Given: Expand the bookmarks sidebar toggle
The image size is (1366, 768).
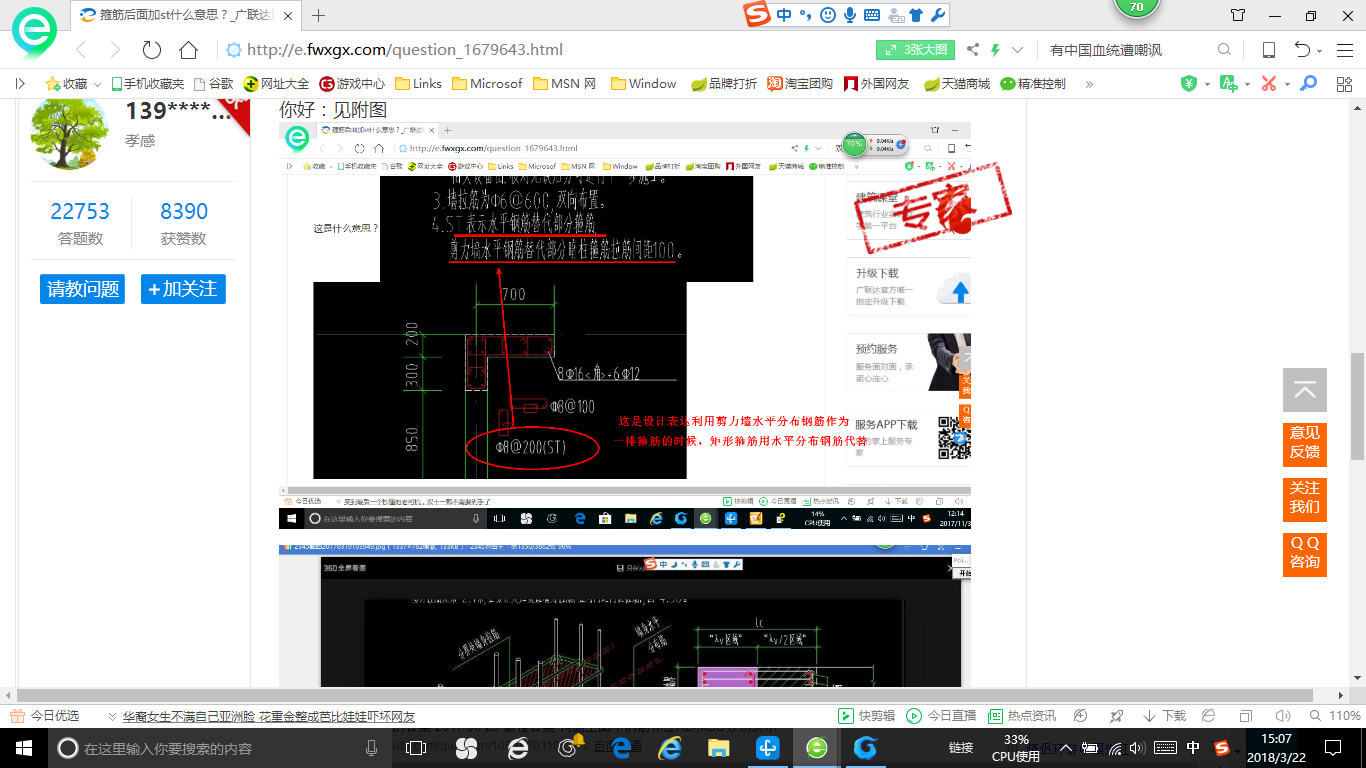Looking at the screenshot, I should click(20, 84).
